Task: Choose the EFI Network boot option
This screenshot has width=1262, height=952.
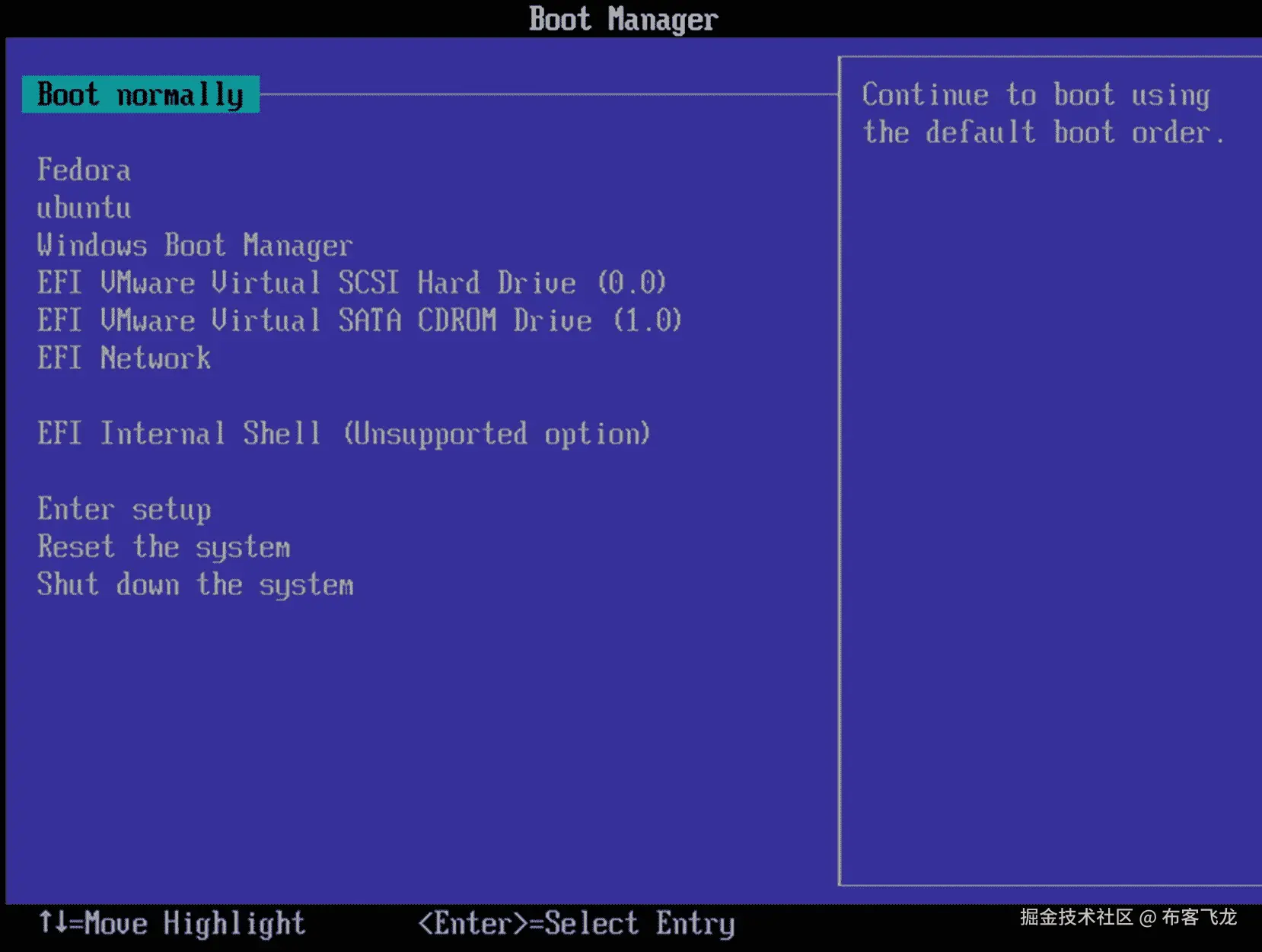Action: click(x=124, y=358)
